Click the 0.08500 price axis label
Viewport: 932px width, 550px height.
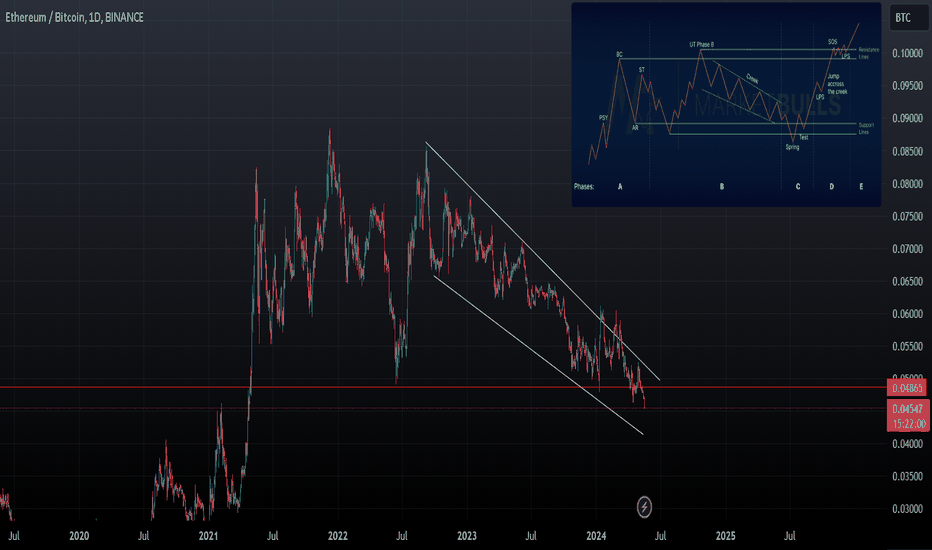pyautogui.click(x=907, y=151)
